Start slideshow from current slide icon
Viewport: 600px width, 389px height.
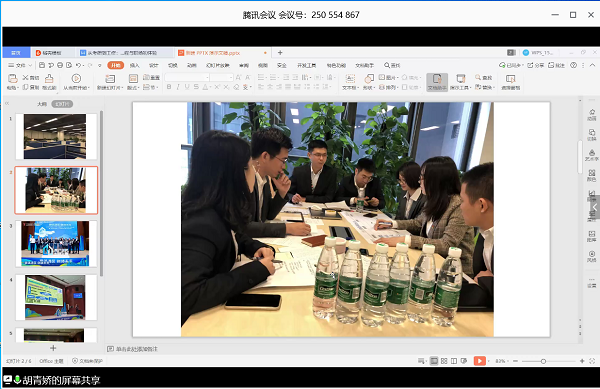[76, 78]
